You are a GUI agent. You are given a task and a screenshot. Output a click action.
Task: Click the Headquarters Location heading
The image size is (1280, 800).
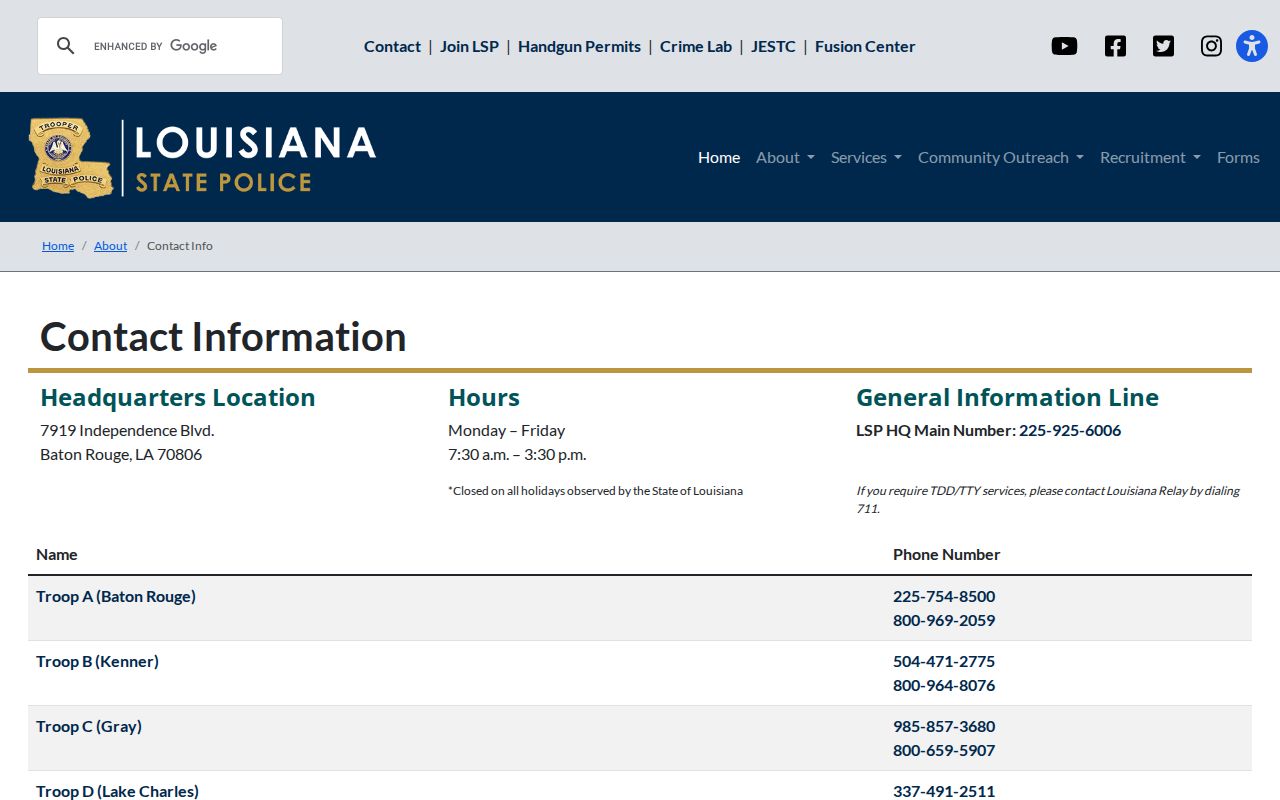tap(178, 398)
